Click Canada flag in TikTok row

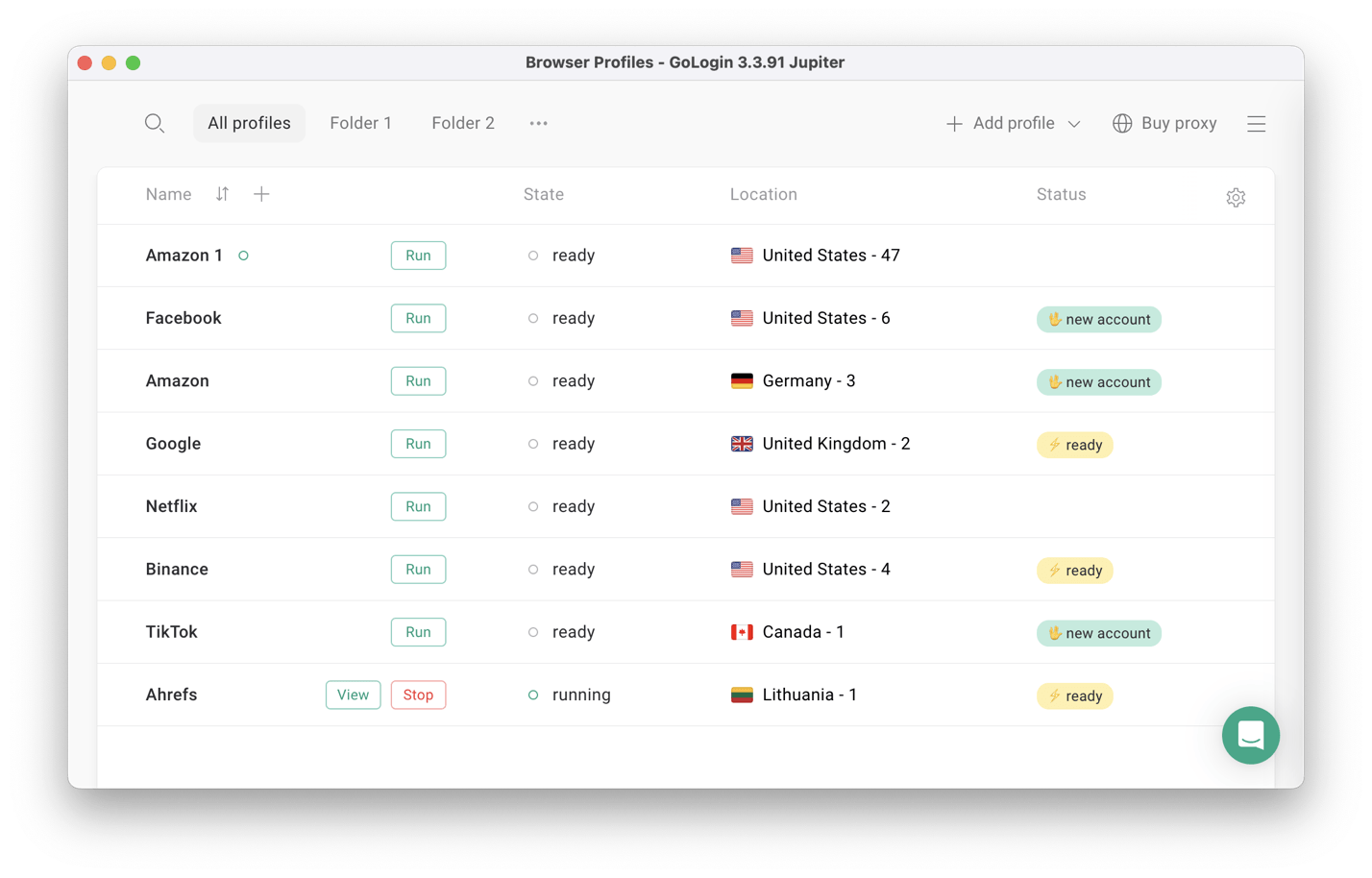(x=742, y=632)
